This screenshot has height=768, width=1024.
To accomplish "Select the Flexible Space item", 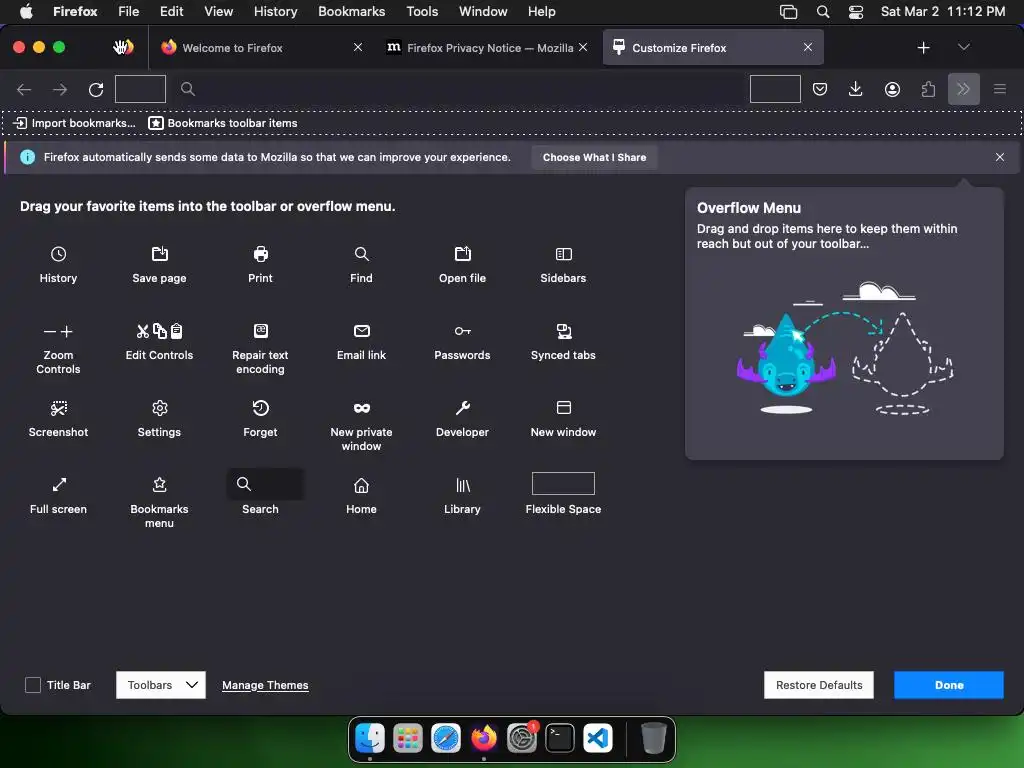I will click(563, 494).
